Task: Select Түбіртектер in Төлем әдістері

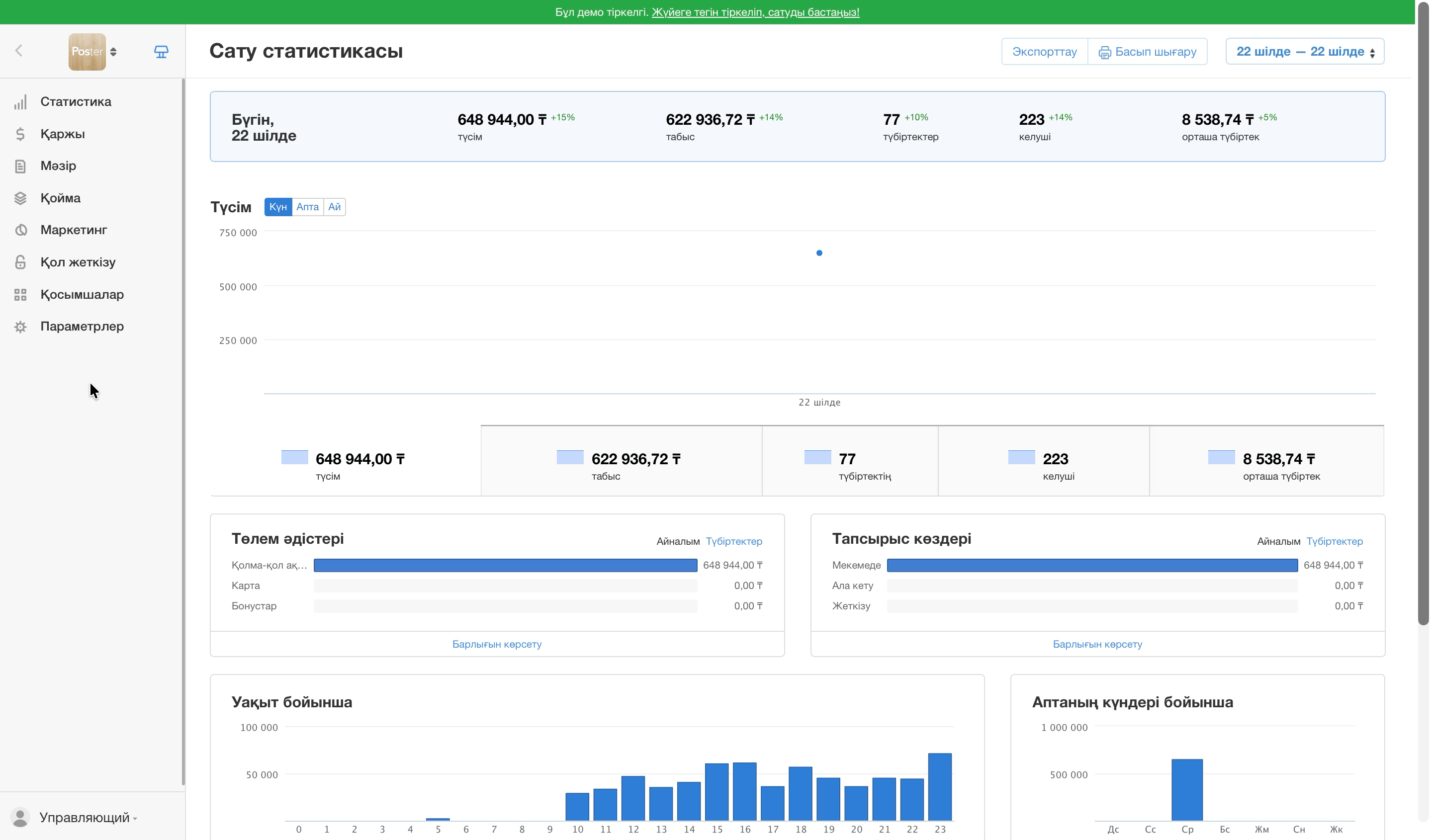Action: (x=733, y=541)
